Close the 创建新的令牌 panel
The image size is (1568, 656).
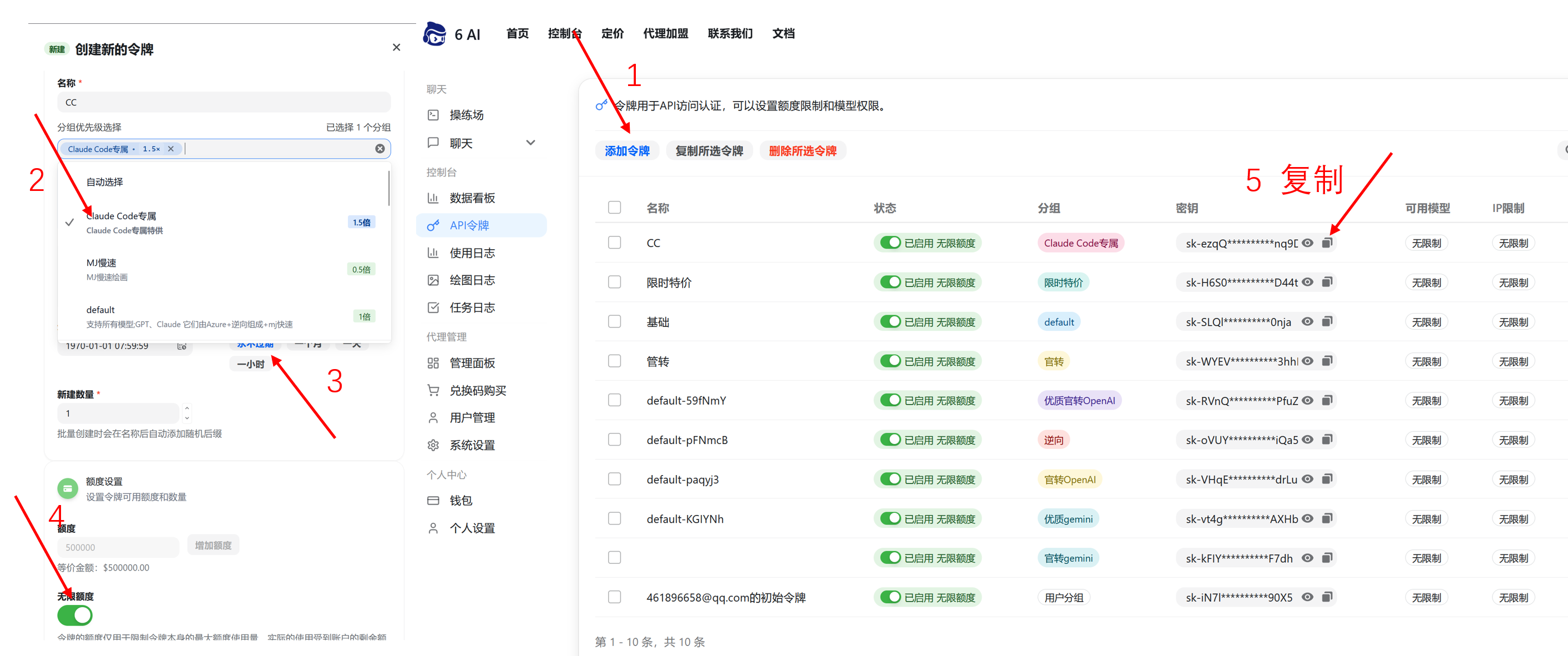tap(396, 47)
